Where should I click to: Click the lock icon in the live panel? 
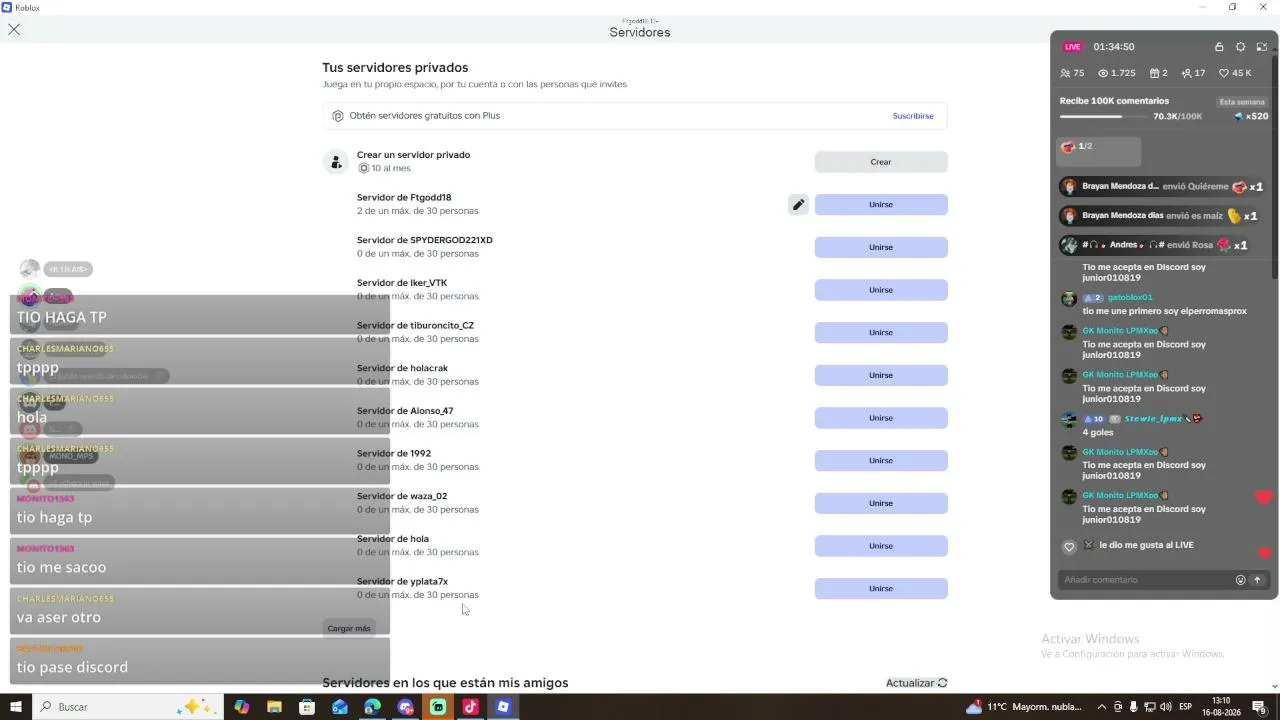point(1219,47)
